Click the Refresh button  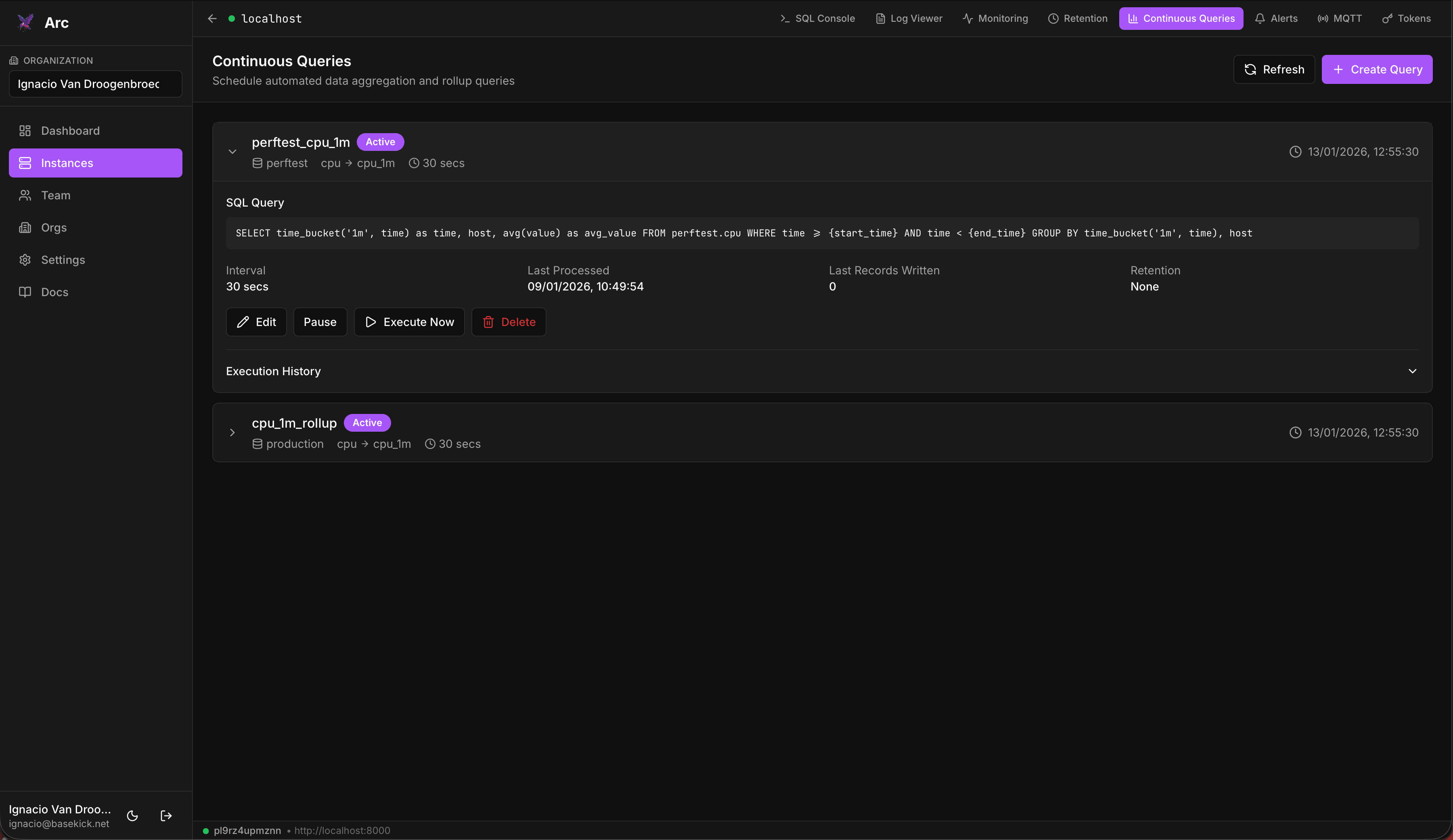point(1274,69)
